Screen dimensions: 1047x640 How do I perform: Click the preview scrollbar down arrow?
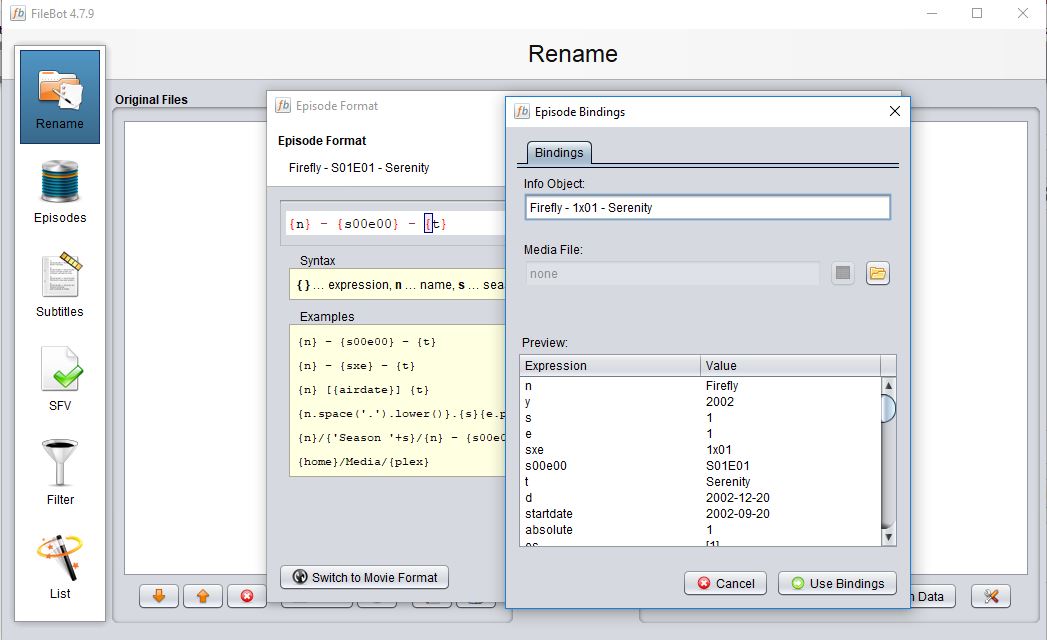(x=888, y=537)
